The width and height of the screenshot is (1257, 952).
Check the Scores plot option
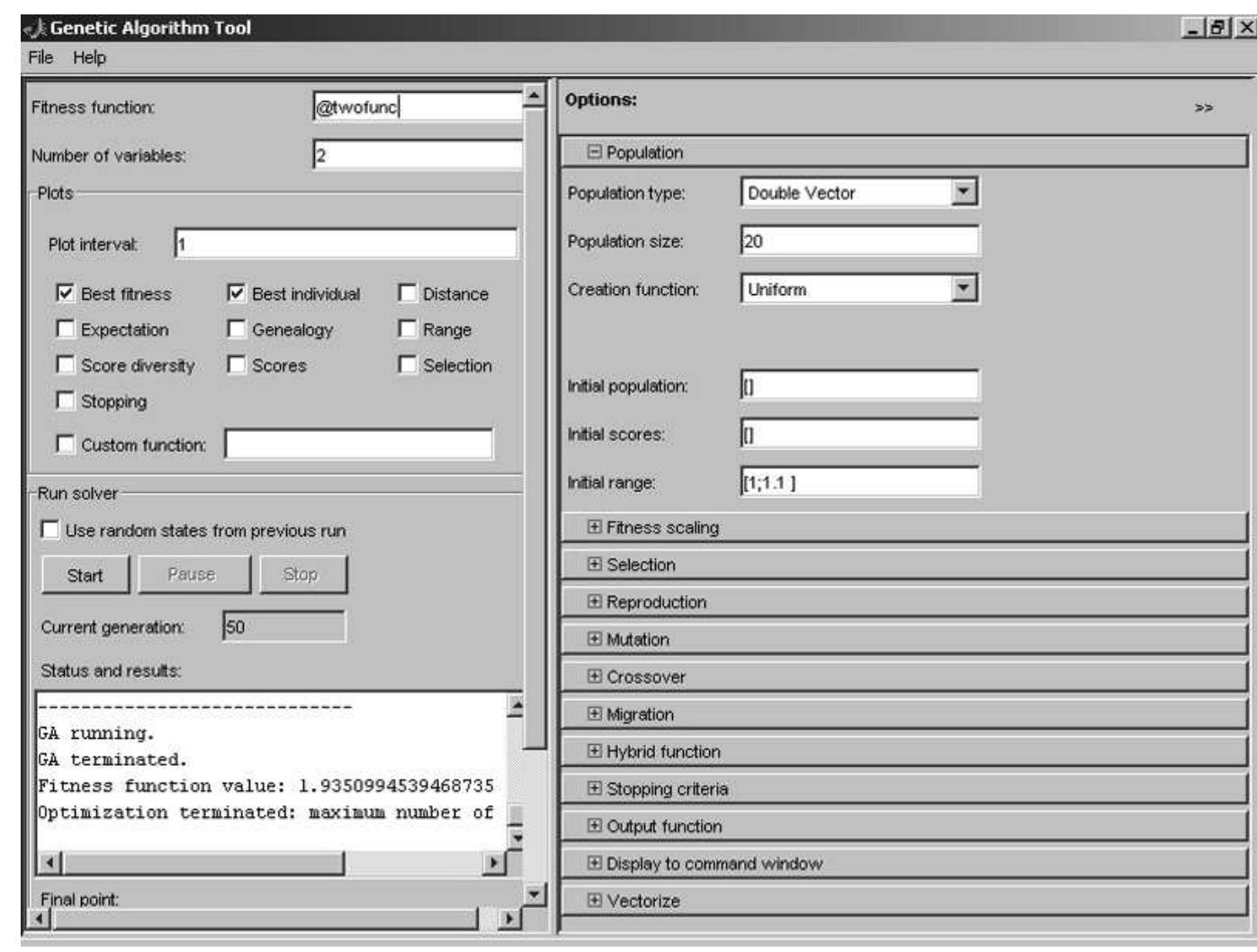(x=237, y=365)
